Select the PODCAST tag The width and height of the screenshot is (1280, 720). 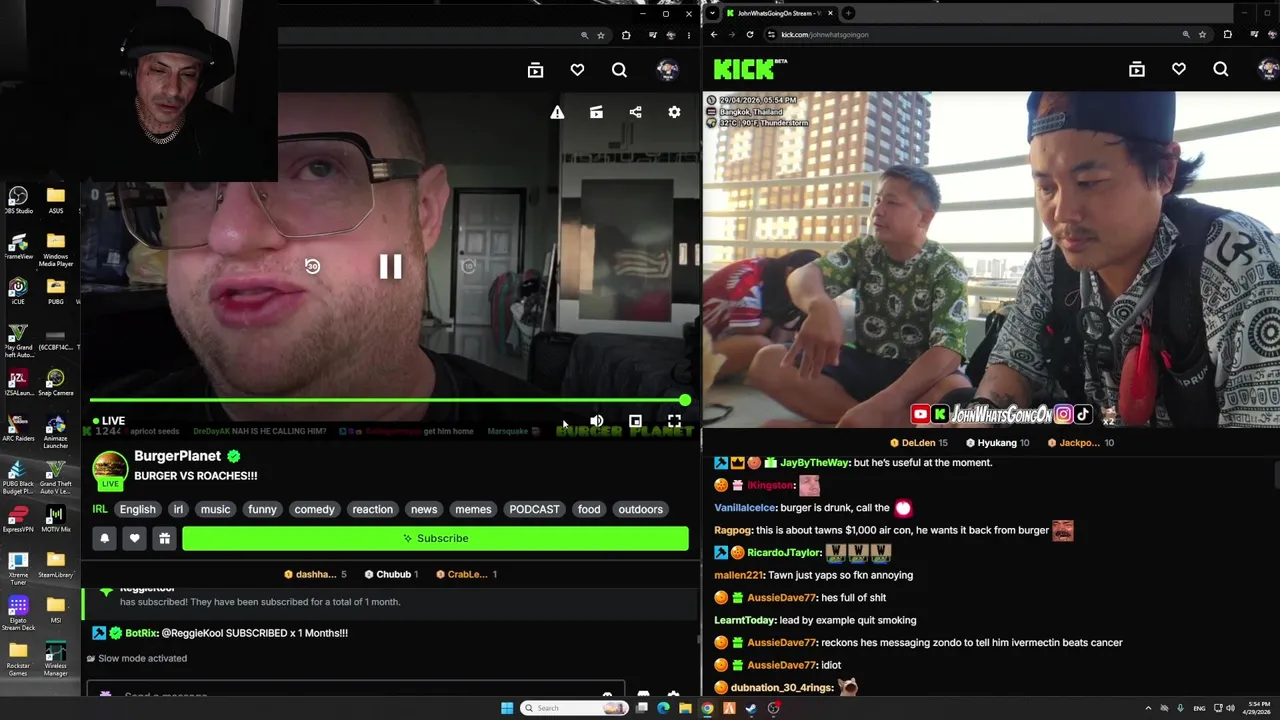pyautogui.click(x=534, y=509)
